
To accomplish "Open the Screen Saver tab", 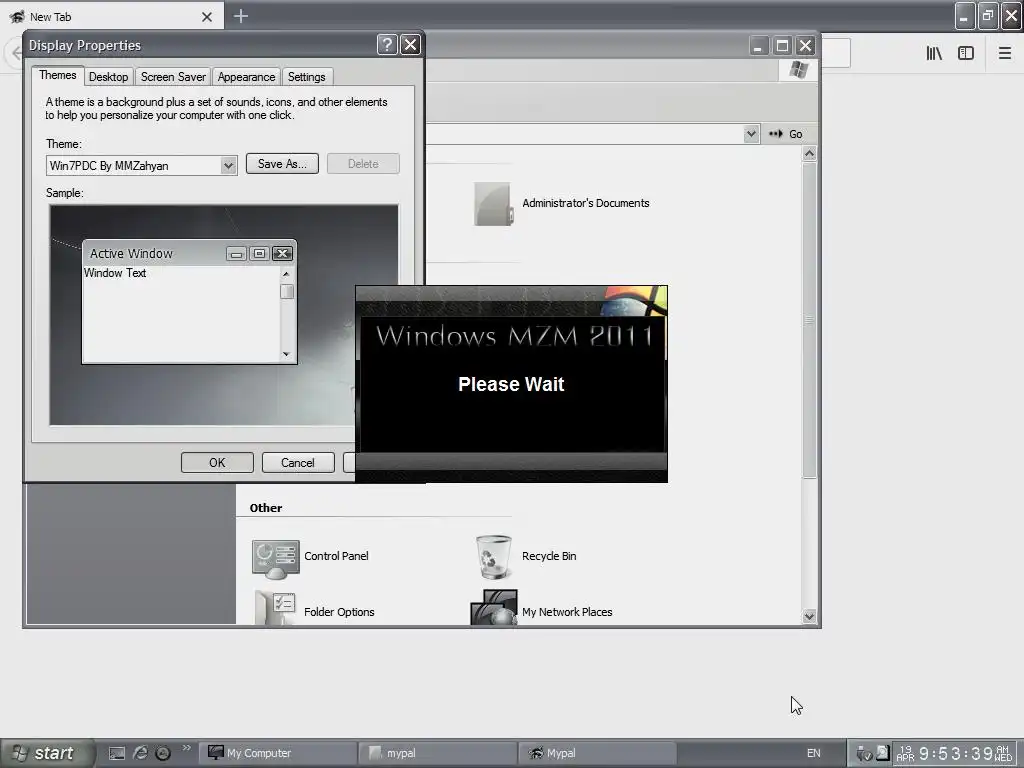I will (x=173, y=77).
